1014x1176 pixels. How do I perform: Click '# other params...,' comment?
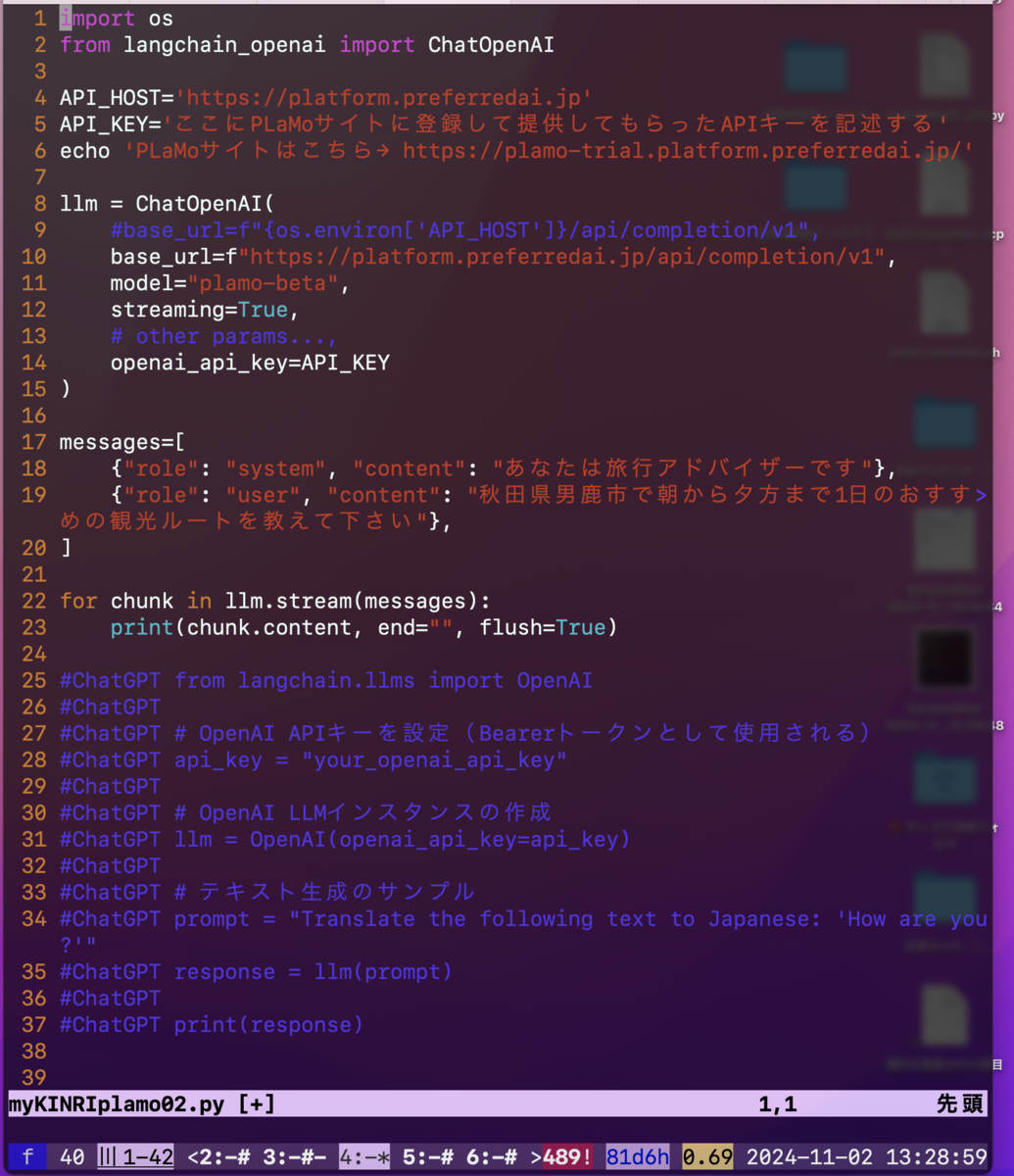click(x=224, y=336)
